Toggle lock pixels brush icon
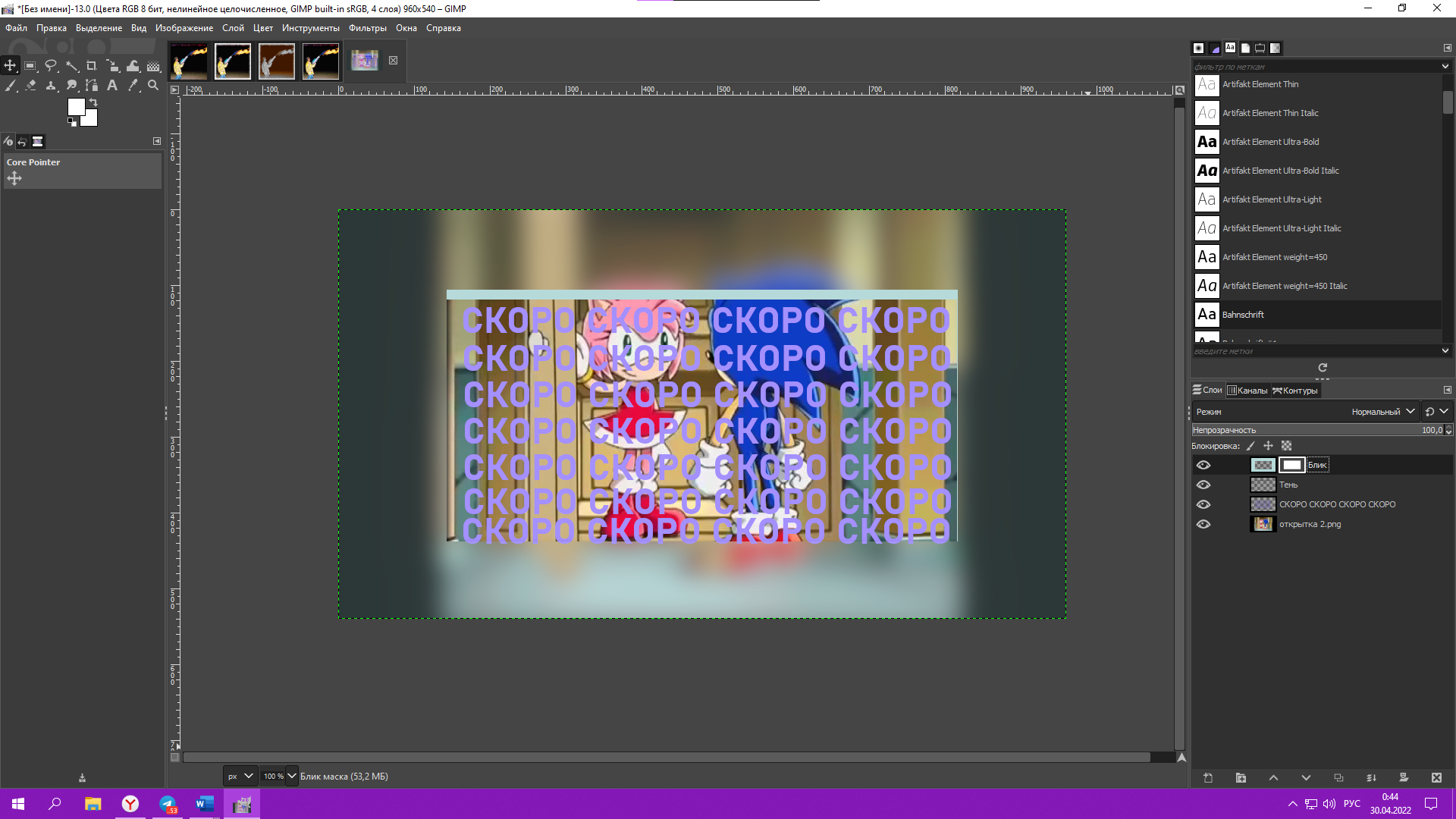 1251,446
